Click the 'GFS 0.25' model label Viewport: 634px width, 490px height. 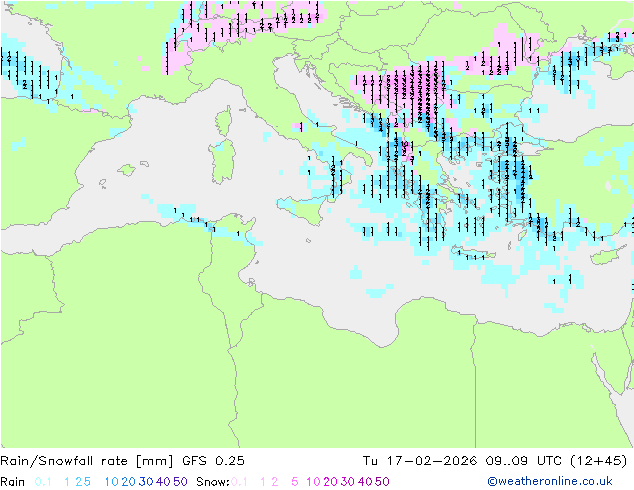(x=213, y=461)
